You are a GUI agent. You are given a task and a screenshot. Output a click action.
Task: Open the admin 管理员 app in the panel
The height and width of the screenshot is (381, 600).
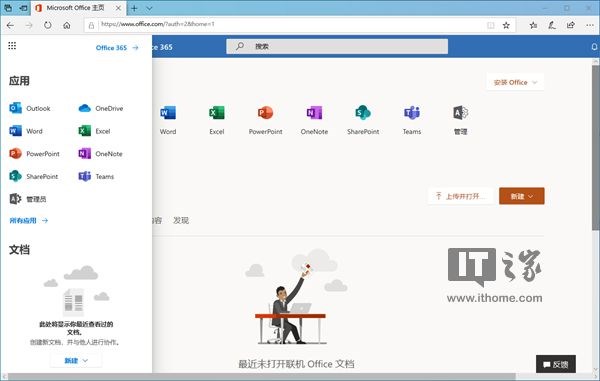pos(28,199)
